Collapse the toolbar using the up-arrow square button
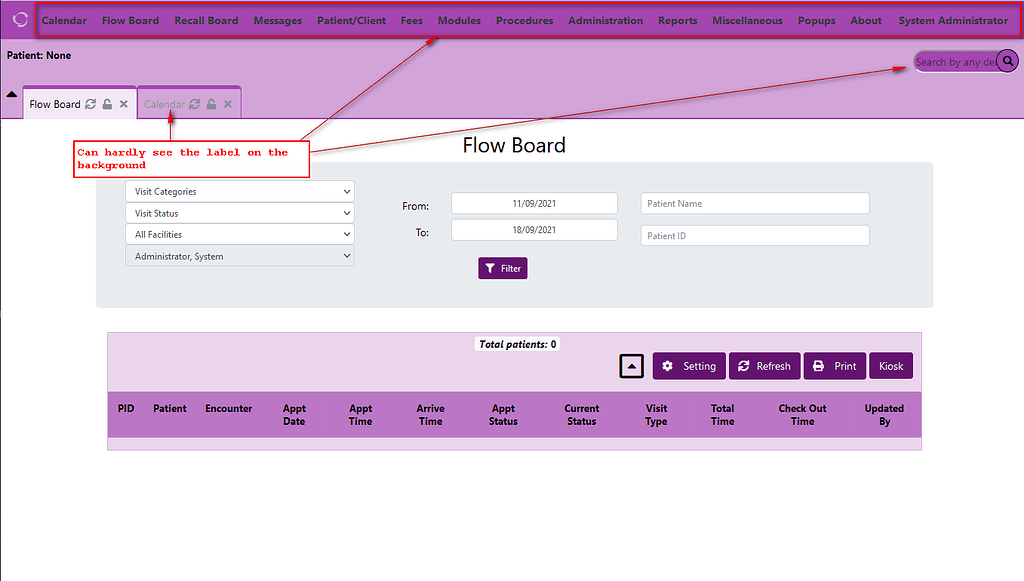 631,366
